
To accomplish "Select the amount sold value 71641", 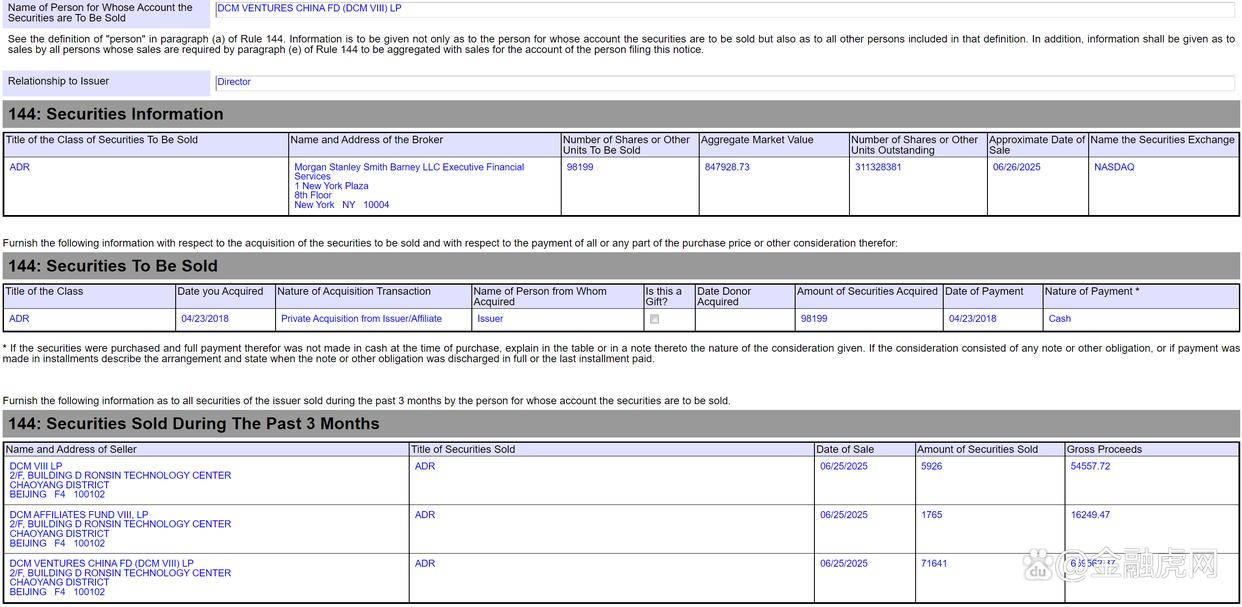I will click(934, 563).
